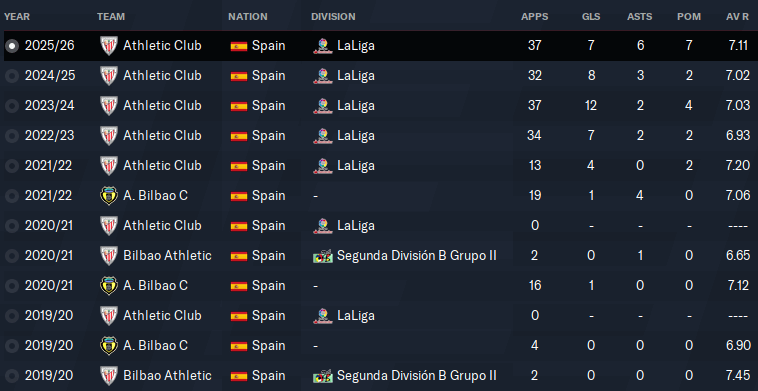Sort the table by YEAR column

pos(17,16)
